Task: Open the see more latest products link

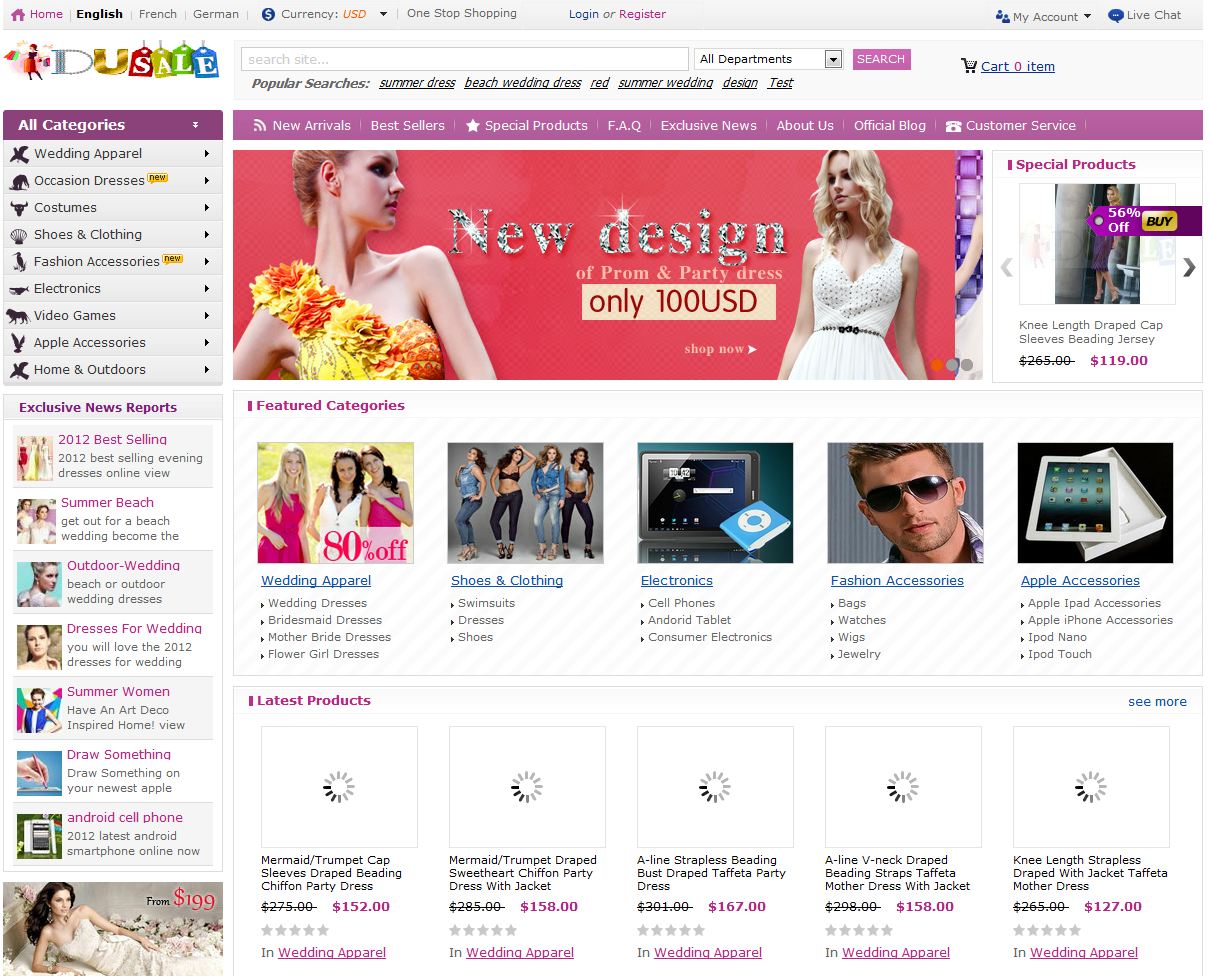Action: pyautogui.click(x=1157, y=702)
